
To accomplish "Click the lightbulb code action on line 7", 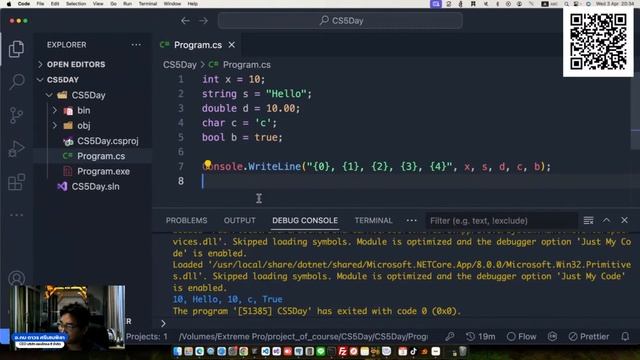I will tap(207, 164).
